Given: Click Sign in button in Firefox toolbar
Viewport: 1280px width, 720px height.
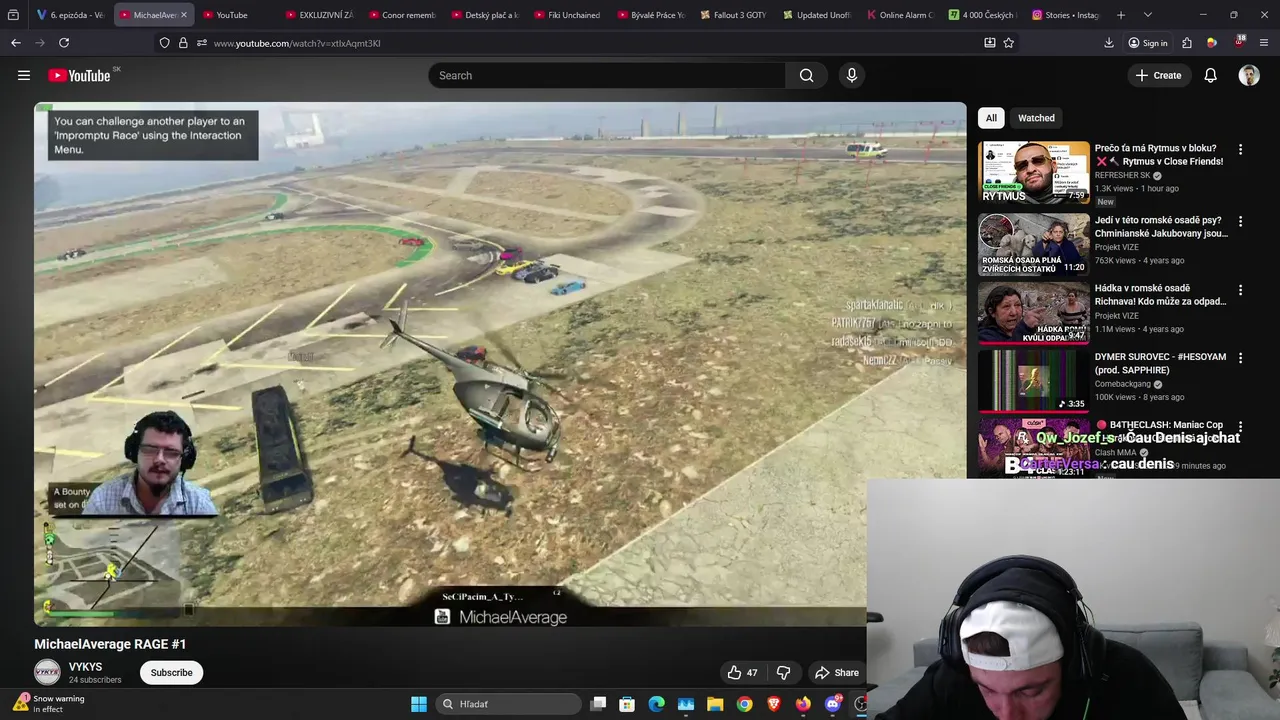Looking at the screenshot, I should (x=1147, y=43).
